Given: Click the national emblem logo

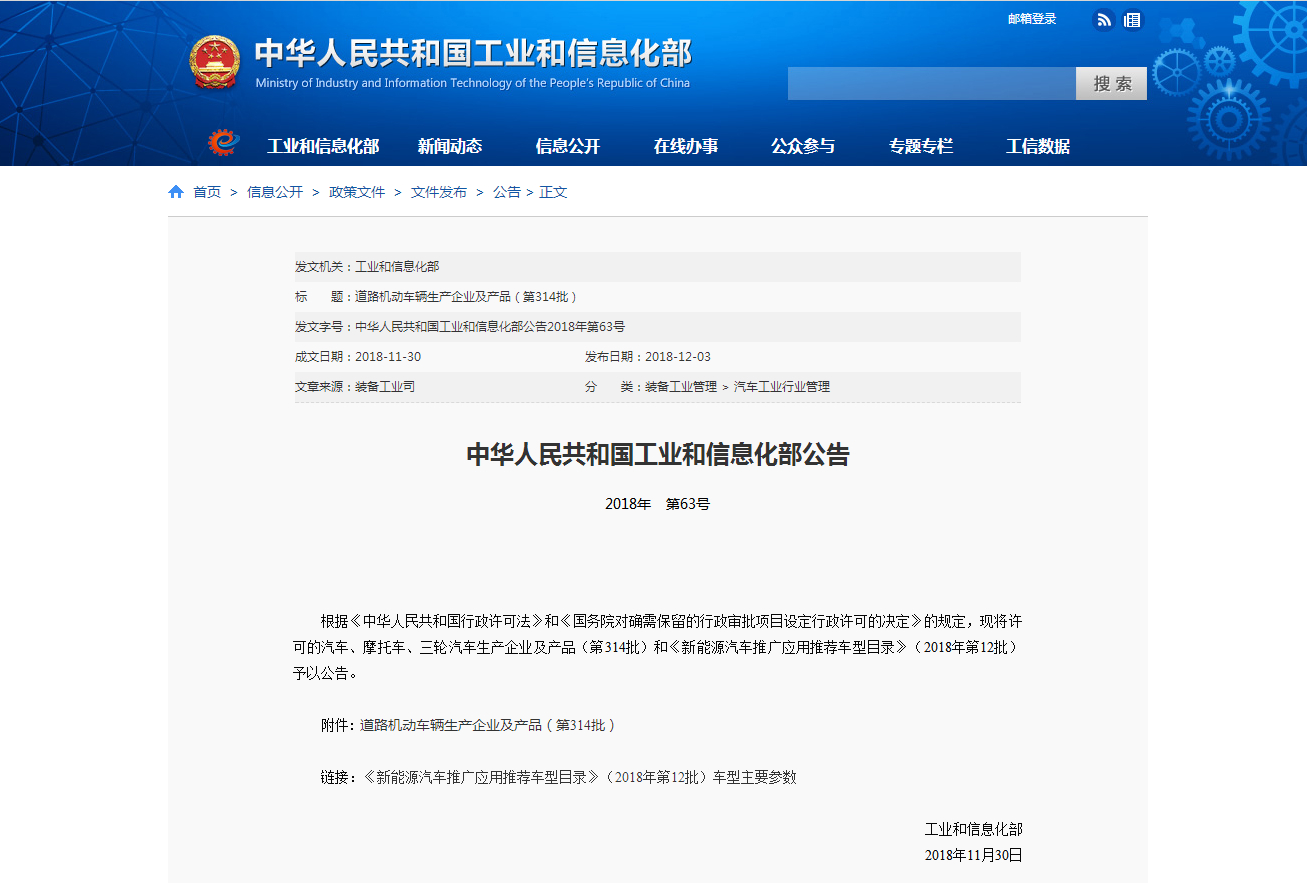Looking at the screenshot, I should coord(215,62).
